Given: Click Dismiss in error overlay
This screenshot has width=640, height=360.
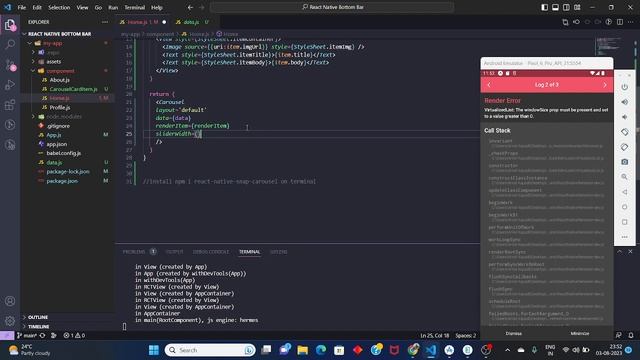Looking at the screenshot, I should 513,333.
